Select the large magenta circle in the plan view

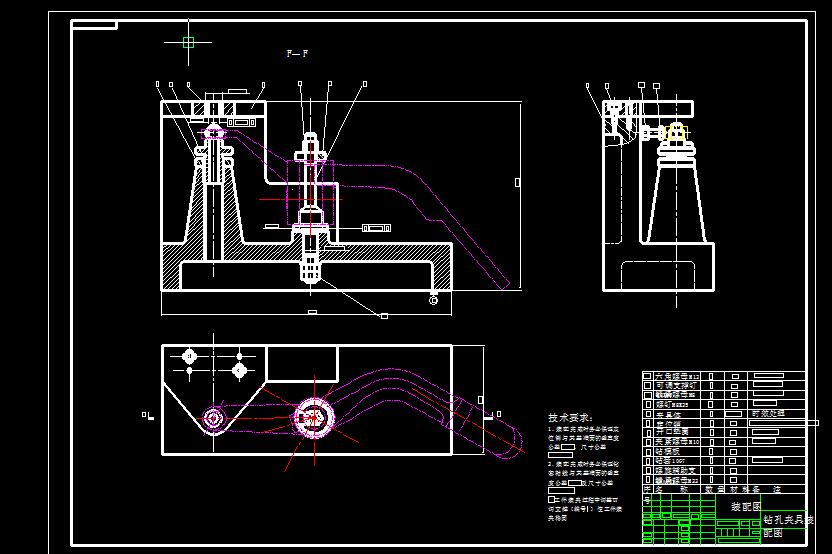[x=315, y=418]
